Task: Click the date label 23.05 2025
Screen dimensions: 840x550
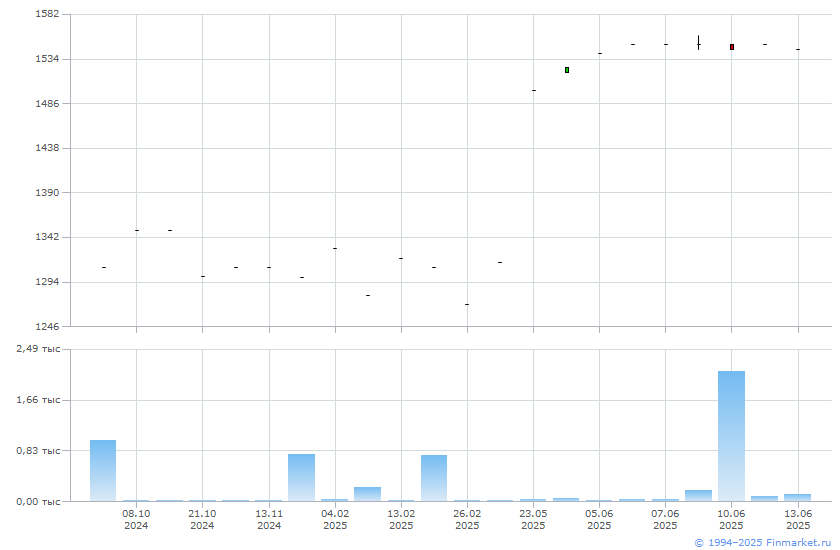Action: (533, 519)
